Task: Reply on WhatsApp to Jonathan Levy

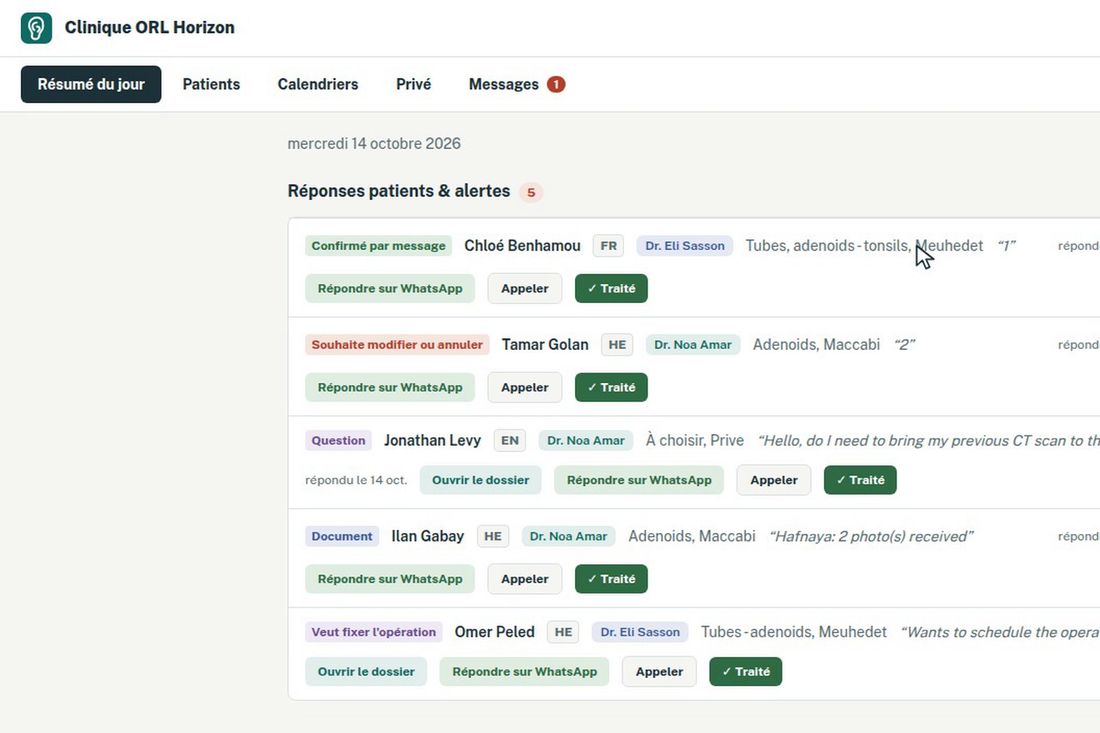Action: (639, 480)
